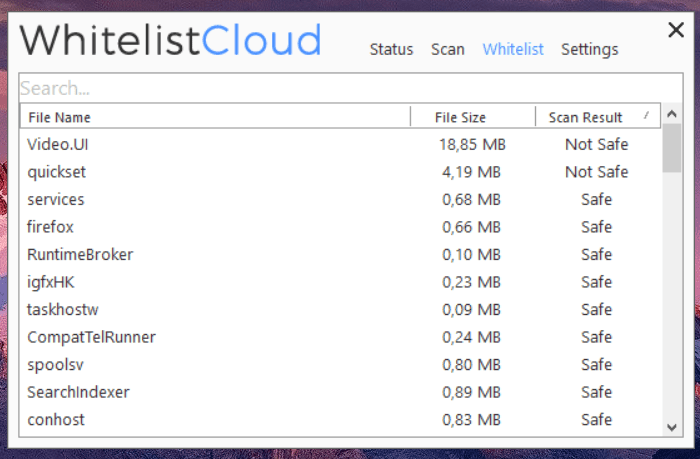Sort list by File Size column
This screenshot has height=459, width=700.
tap(472, 117)
